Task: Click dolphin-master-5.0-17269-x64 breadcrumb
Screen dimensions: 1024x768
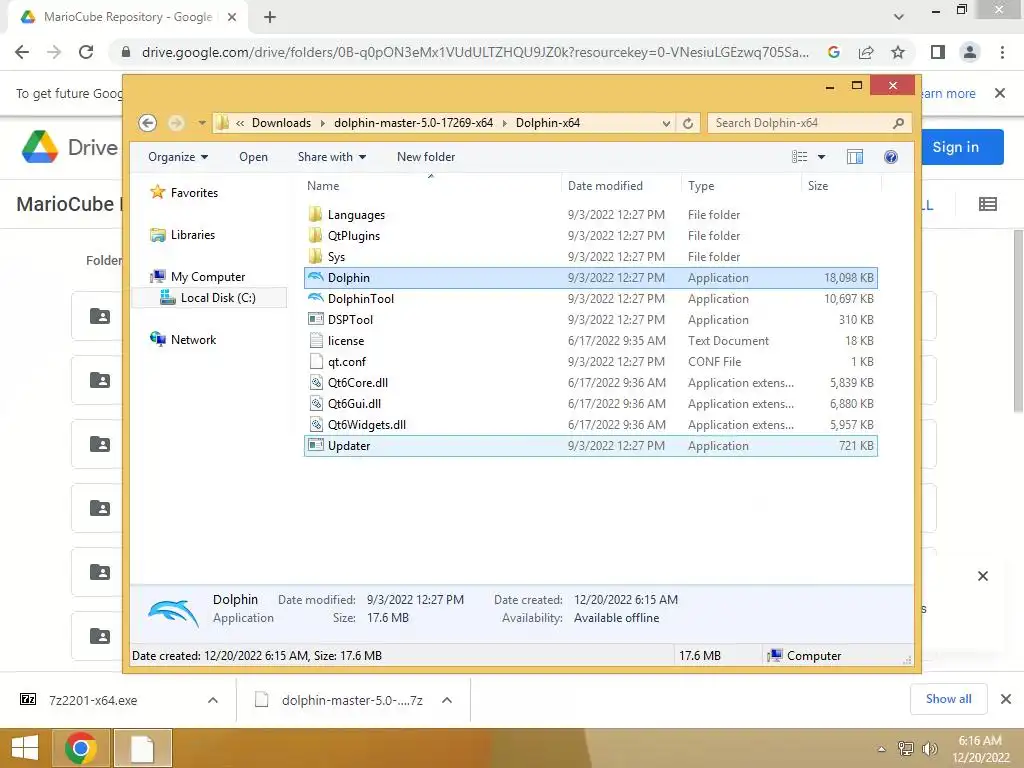Action: pyautogui.click(x=413, y=123)
